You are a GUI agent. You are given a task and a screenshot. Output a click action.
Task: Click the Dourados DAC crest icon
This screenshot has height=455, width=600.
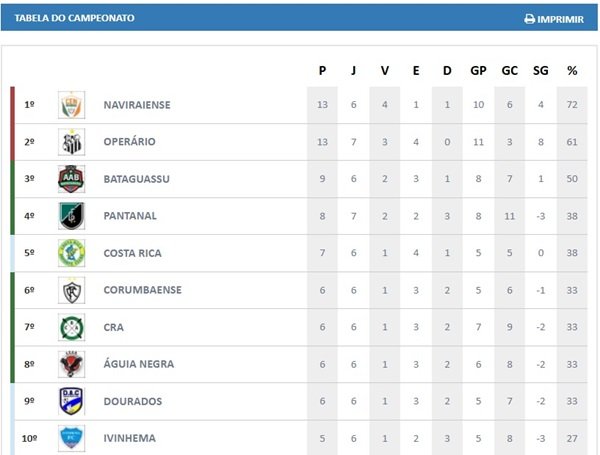point(71,401)
